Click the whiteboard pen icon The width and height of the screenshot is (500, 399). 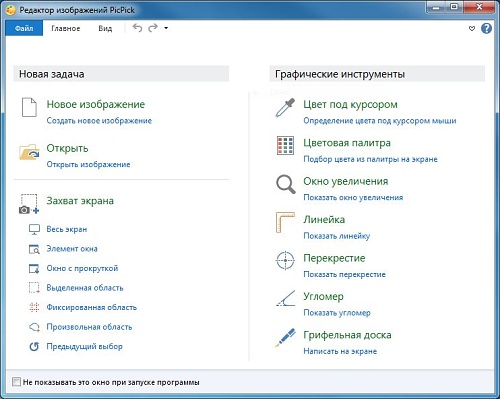(285, 337)
